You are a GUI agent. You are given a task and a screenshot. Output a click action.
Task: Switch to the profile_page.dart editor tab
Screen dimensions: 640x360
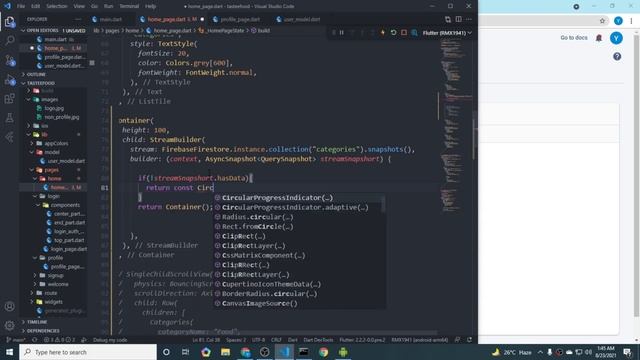point(240,19)
